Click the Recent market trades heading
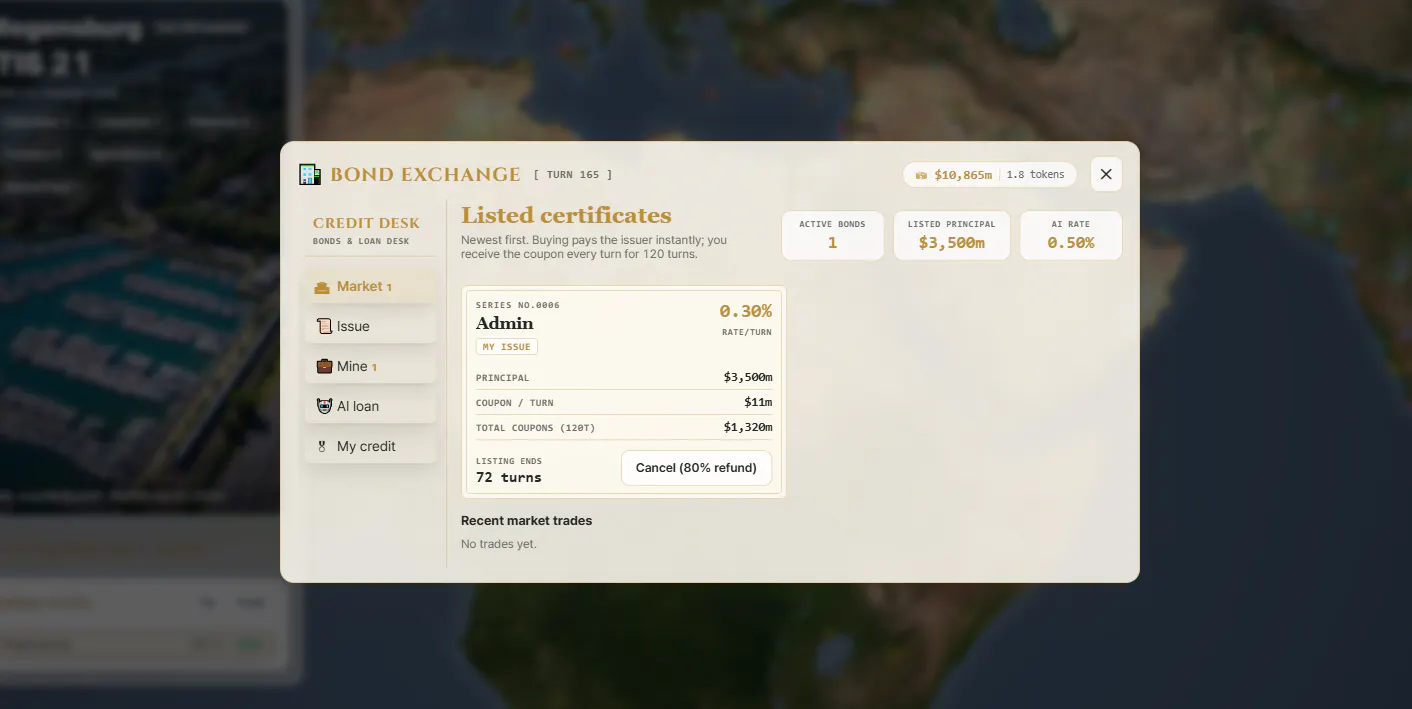The width and height of the screenshot is (1412, 709). 526,521
